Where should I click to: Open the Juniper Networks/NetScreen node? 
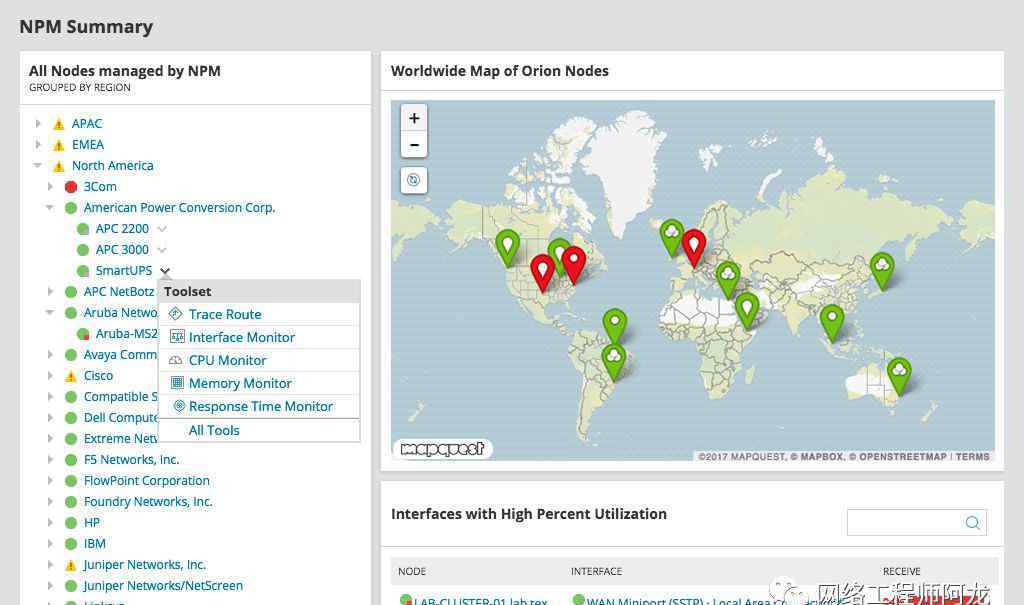pos(163,586)
